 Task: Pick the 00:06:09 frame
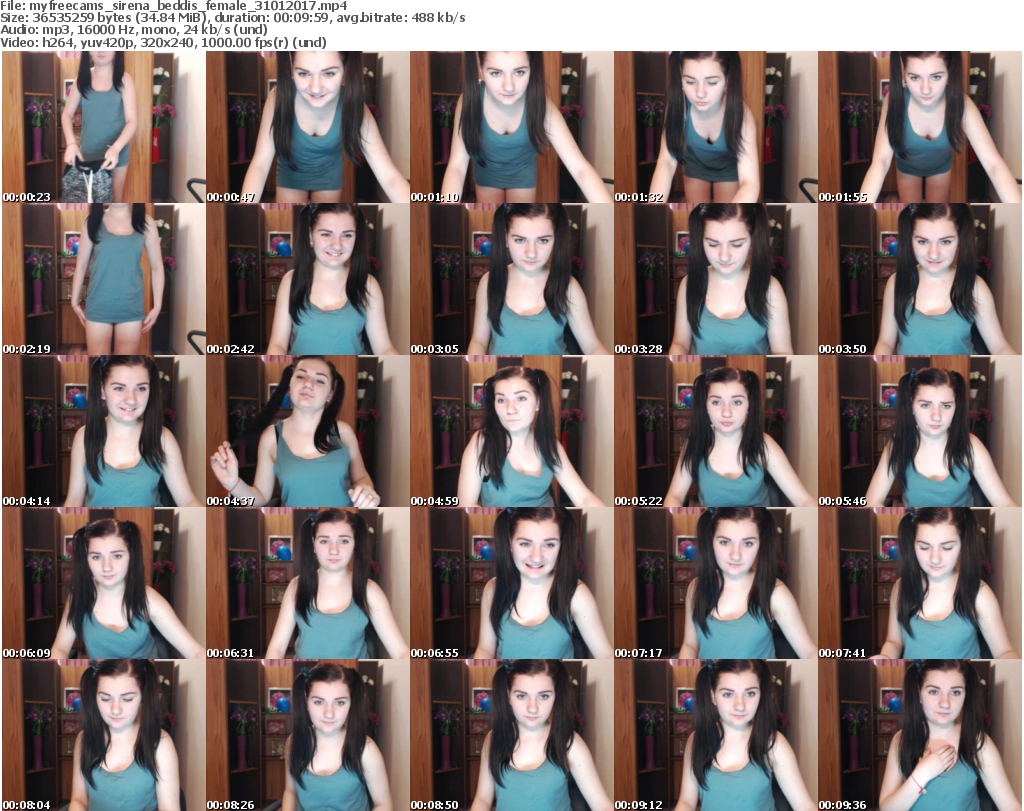pyautogui.click(x=104, y=583)
